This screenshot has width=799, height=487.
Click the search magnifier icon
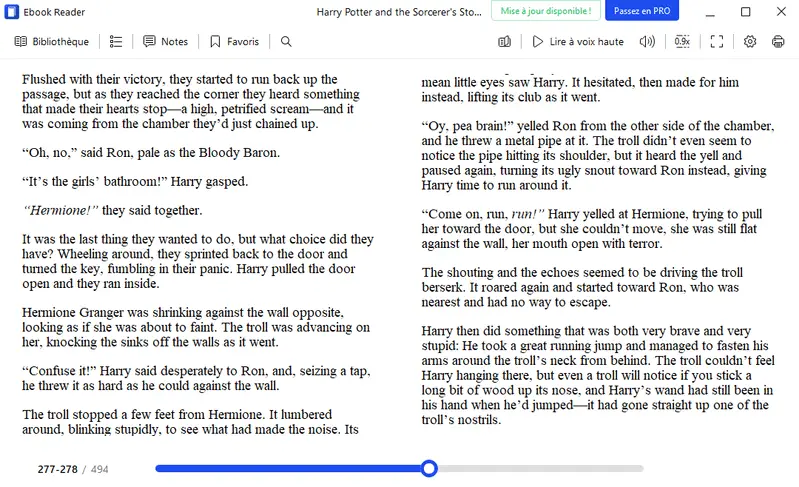pos(286,42)
